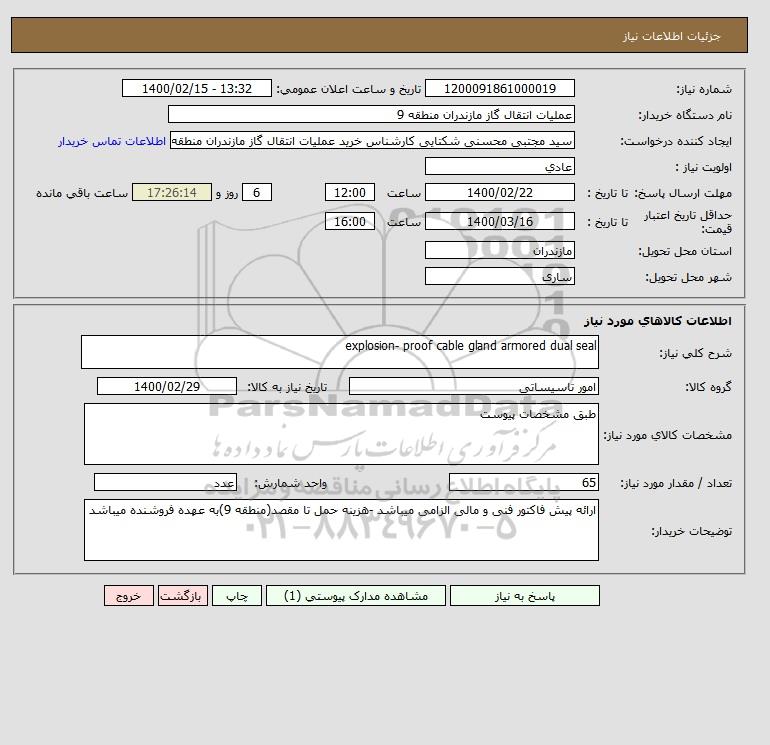Click the deadline time field 12:00
770x745 pixels.
click(350, 193)
